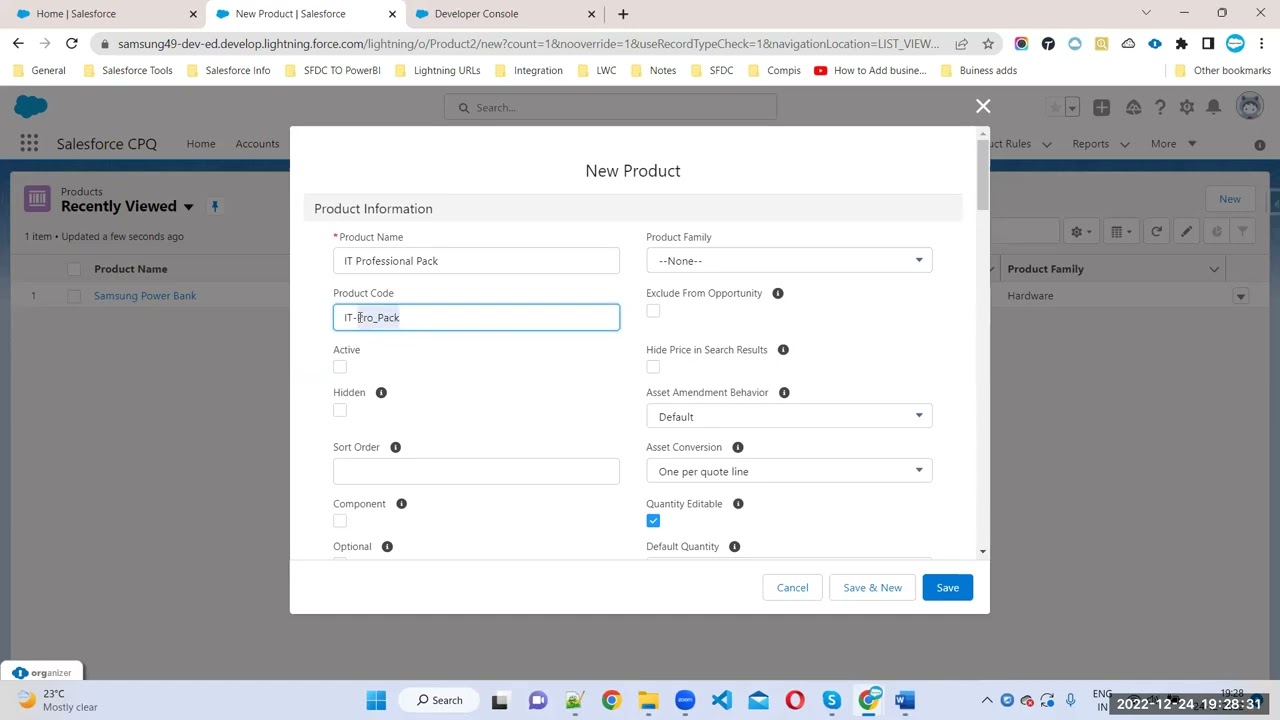
Task: Open Windows taskbar Search
Action: 440,700
